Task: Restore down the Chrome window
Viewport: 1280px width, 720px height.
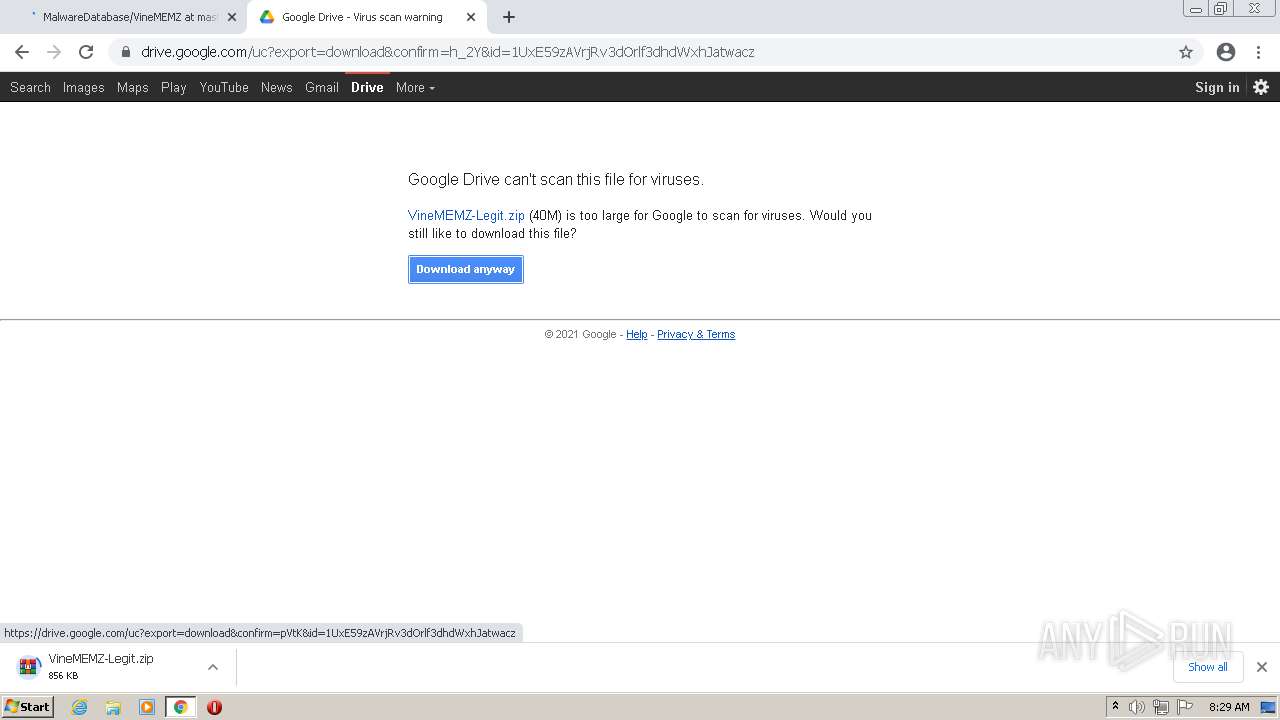Action: coord(1221,8)
